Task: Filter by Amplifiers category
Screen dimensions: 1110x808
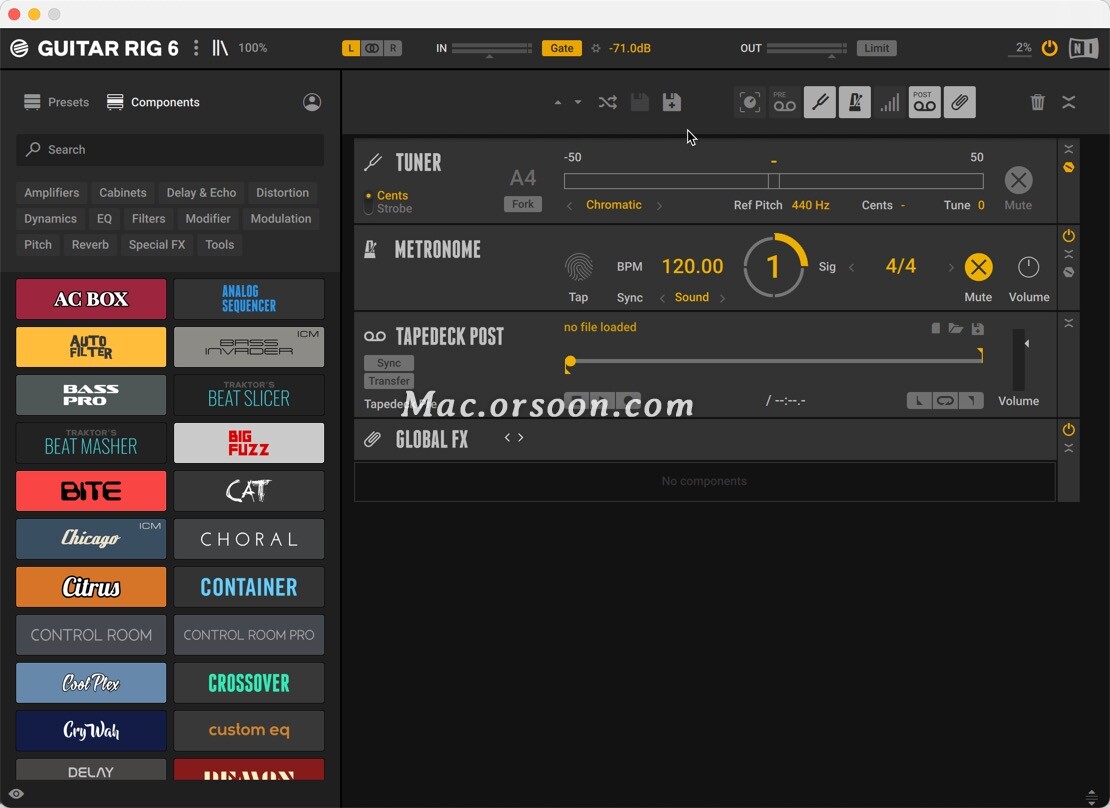Action: tap(52, 193)
